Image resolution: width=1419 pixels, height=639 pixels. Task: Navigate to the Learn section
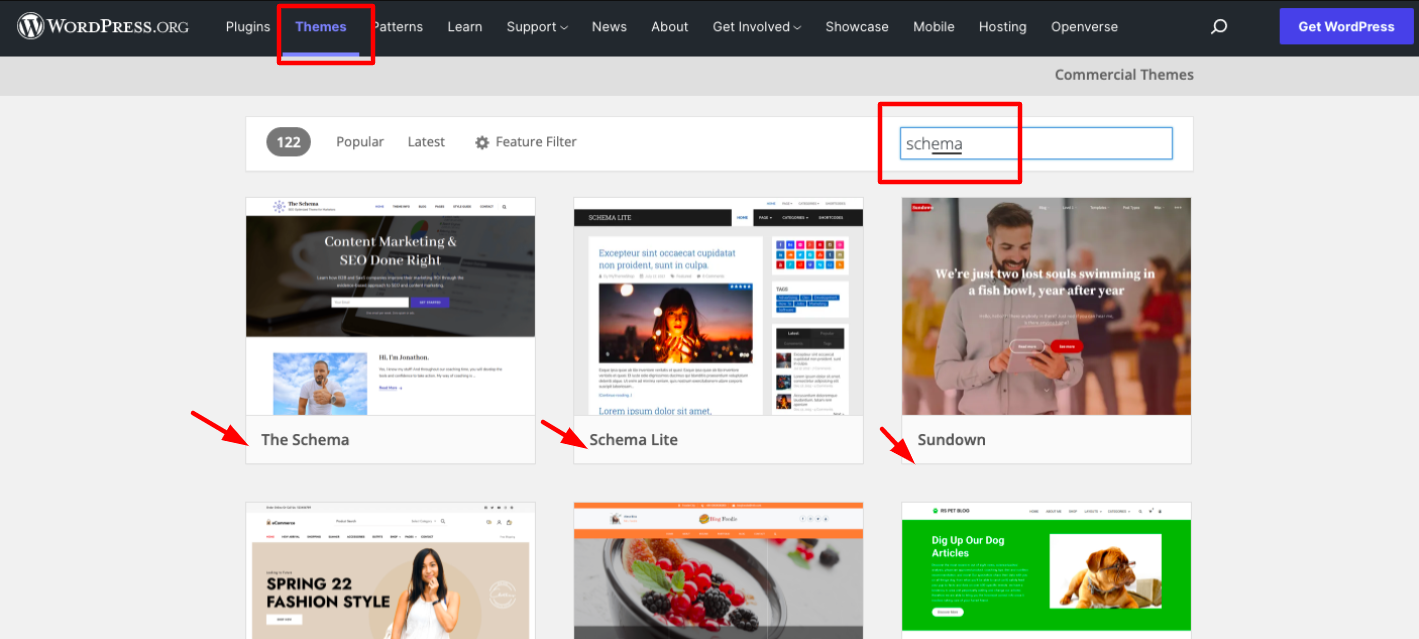[464, 27]
